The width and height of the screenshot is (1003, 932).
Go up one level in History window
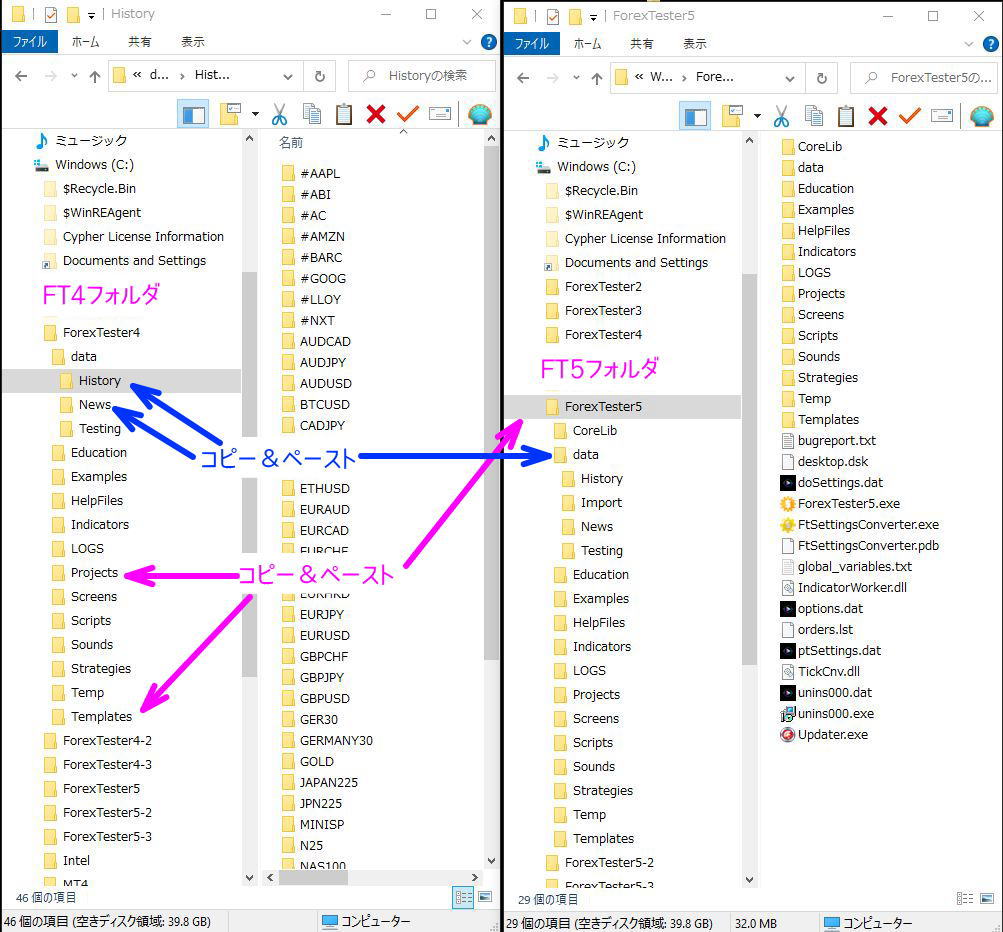(95, 76)
